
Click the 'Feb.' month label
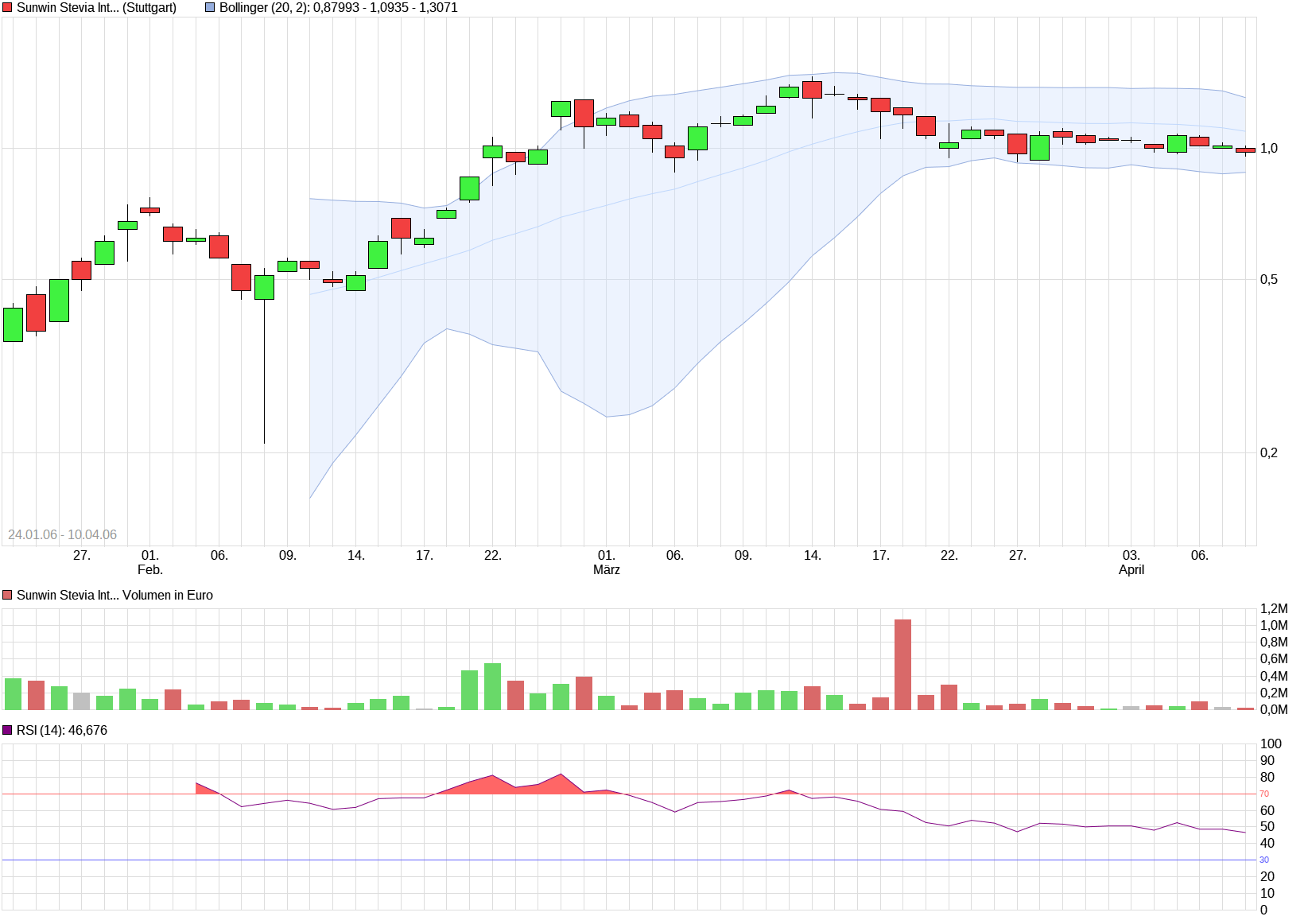pyautogui.click(x=150, y=570)
